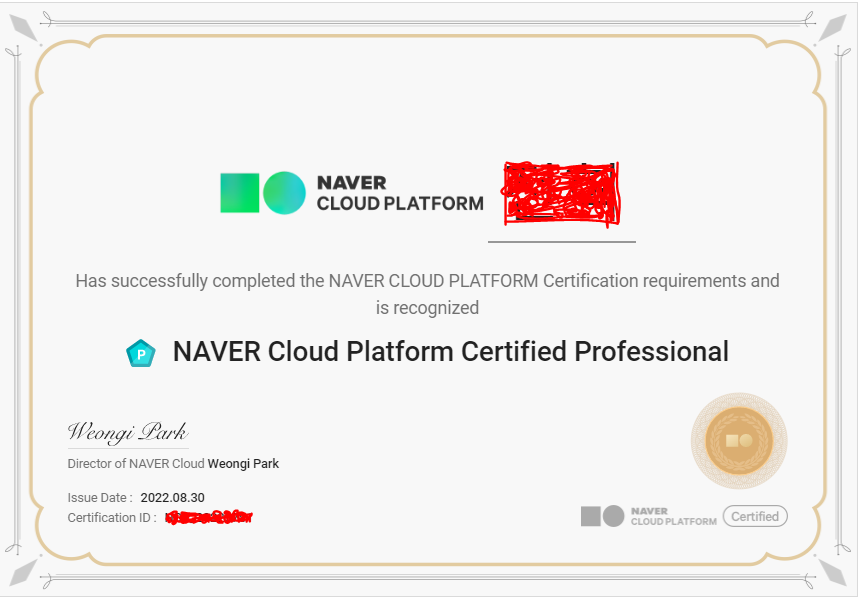Click the 'Certification ID :' label

coord(112,517)
